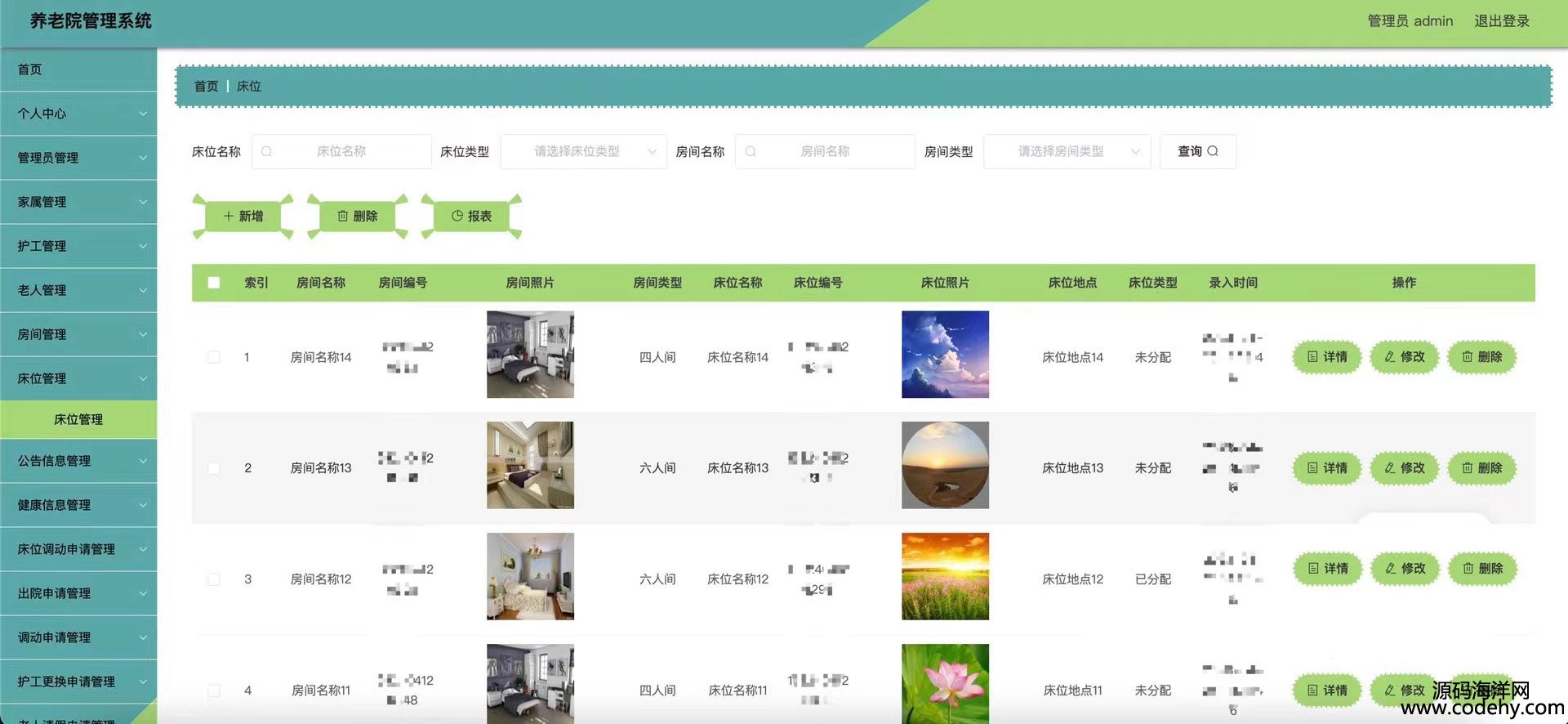Click 修改 pencil icon for 房间名称14 row
The width and height of the screenshot is (1568, 724).
tap(1389, 357)
